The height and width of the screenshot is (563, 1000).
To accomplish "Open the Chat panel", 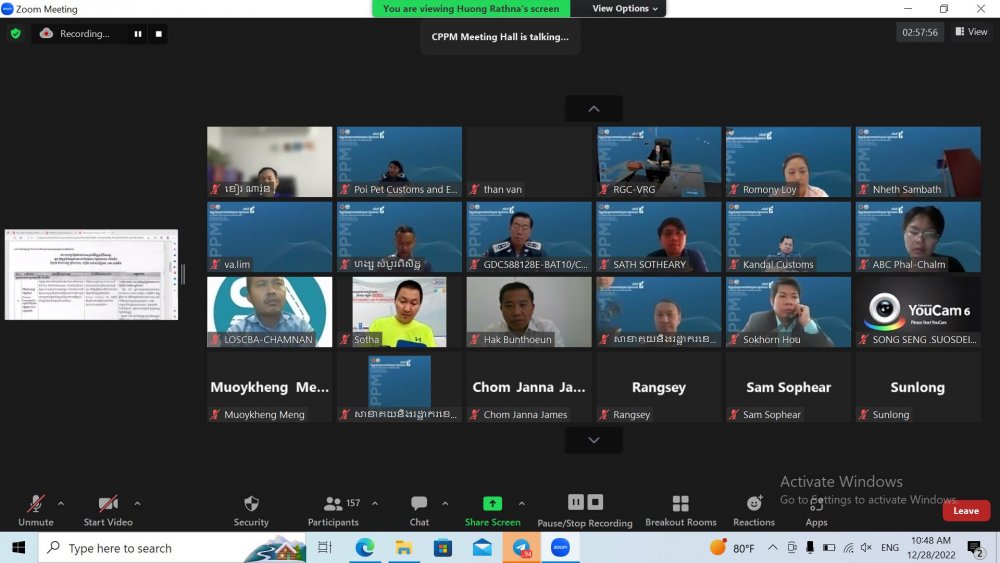I will click(x=419, y=510).
